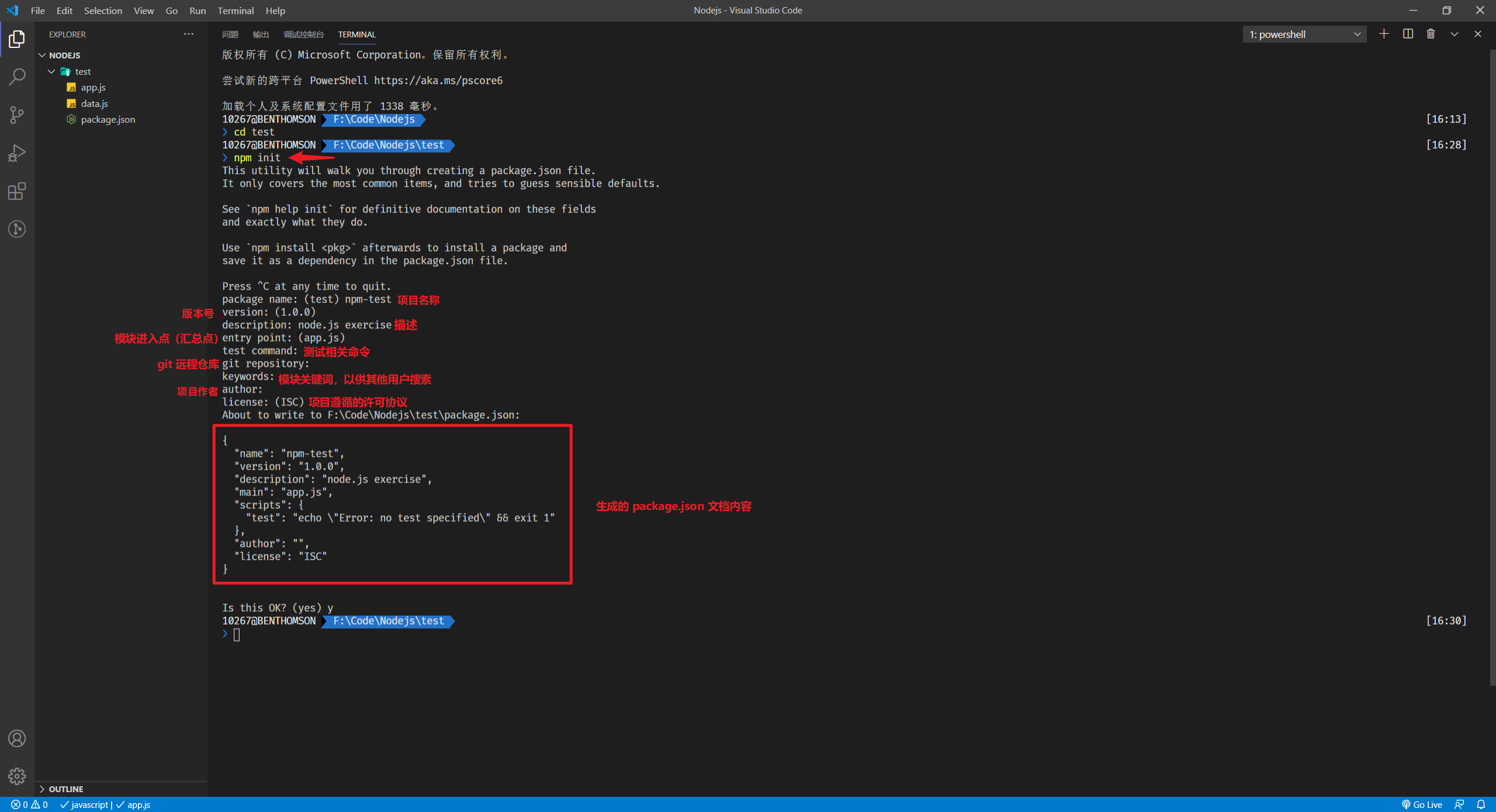Open the Git graph icon in activity bar

pyautogui.click(x=17, y=229)
